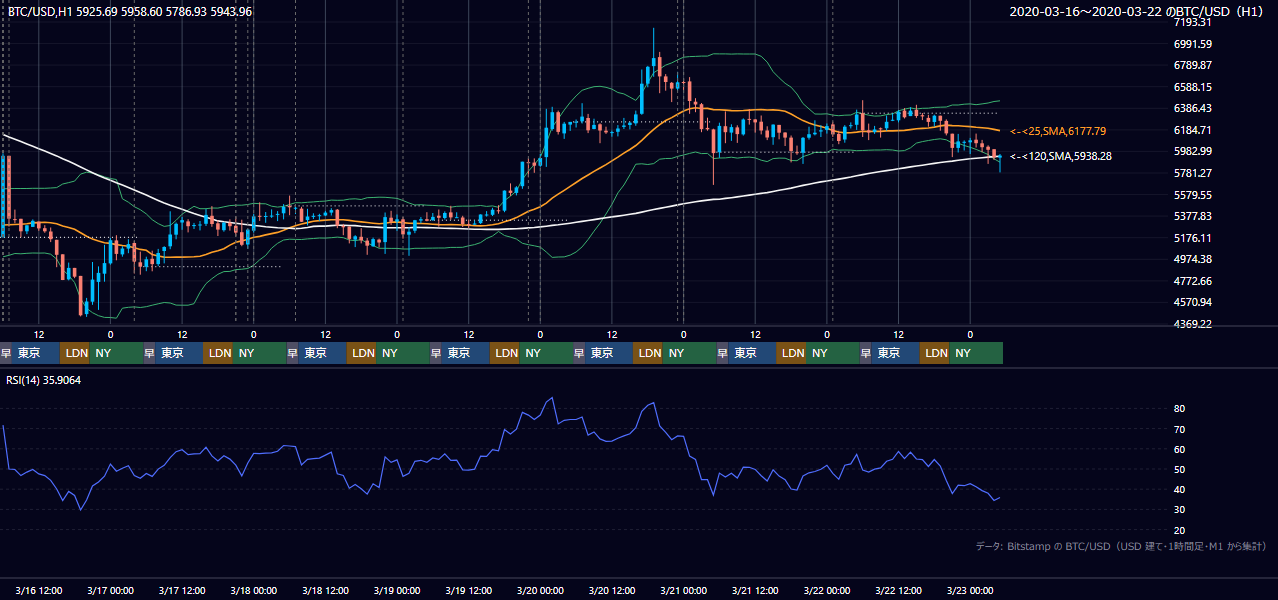
Task: Click RSI scale value 70
Action: 1179,429
